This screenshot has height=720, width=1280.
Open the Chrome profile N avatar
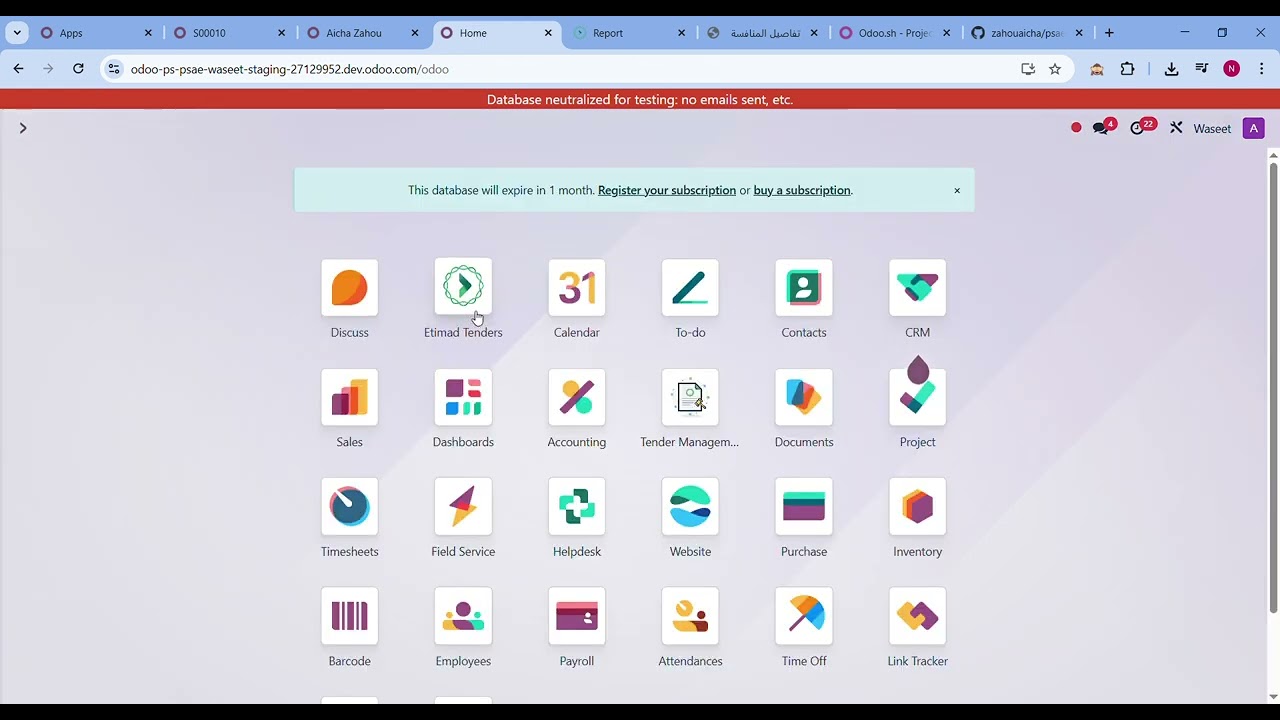point(1231,69)
